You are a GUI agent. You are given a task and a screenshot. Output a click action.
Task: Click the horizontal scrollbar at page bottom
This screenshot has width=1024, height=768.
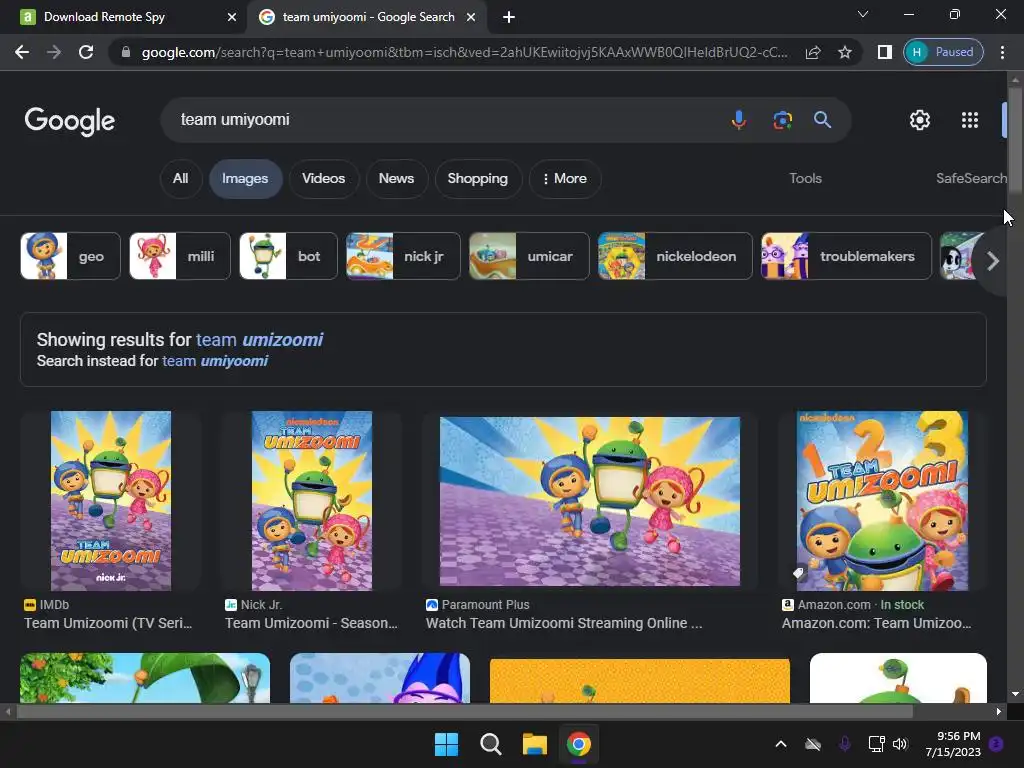coord(464,712)
